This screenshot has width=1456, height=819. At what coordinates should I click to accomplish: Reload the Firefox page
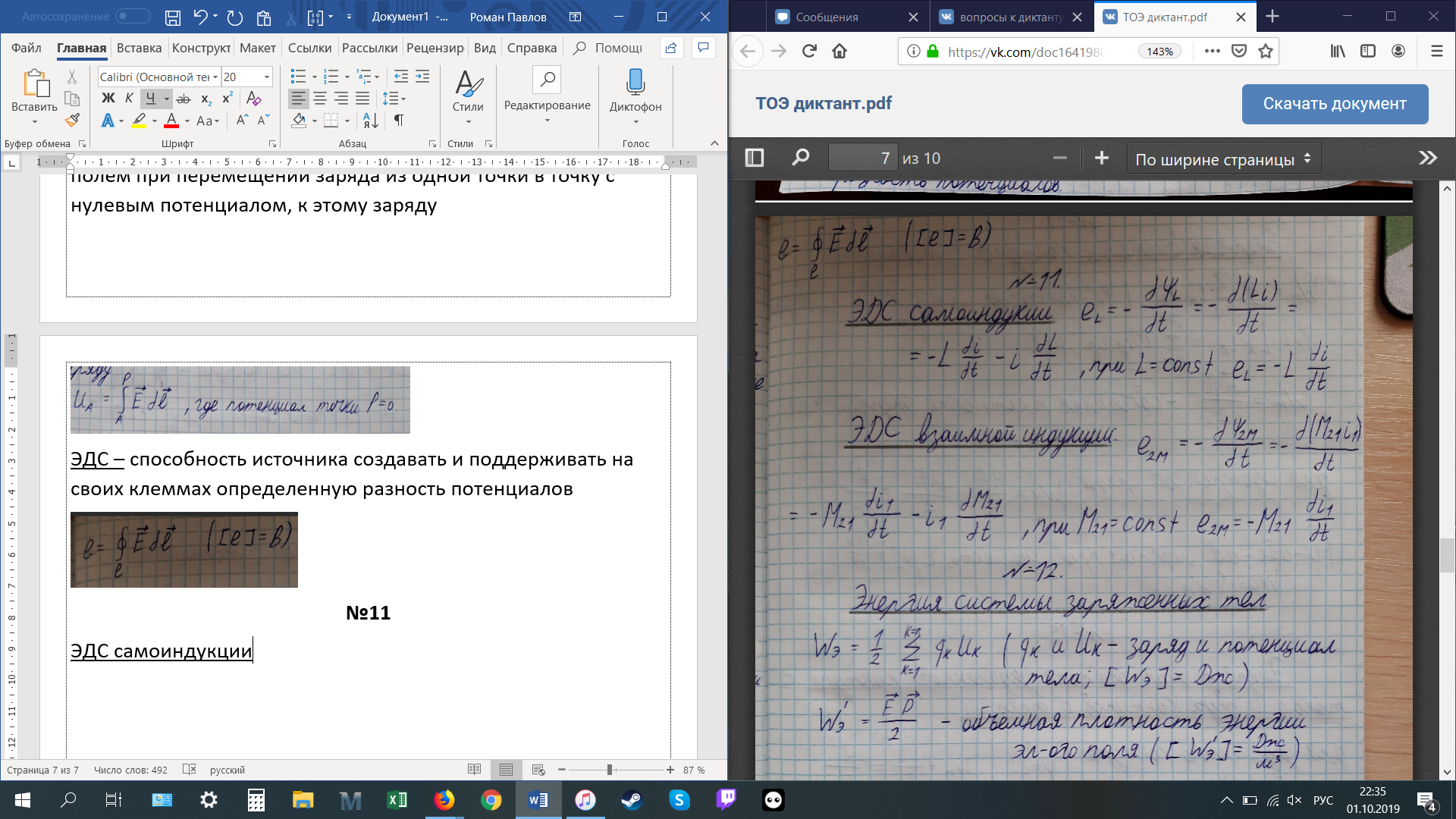coord(809,51)
